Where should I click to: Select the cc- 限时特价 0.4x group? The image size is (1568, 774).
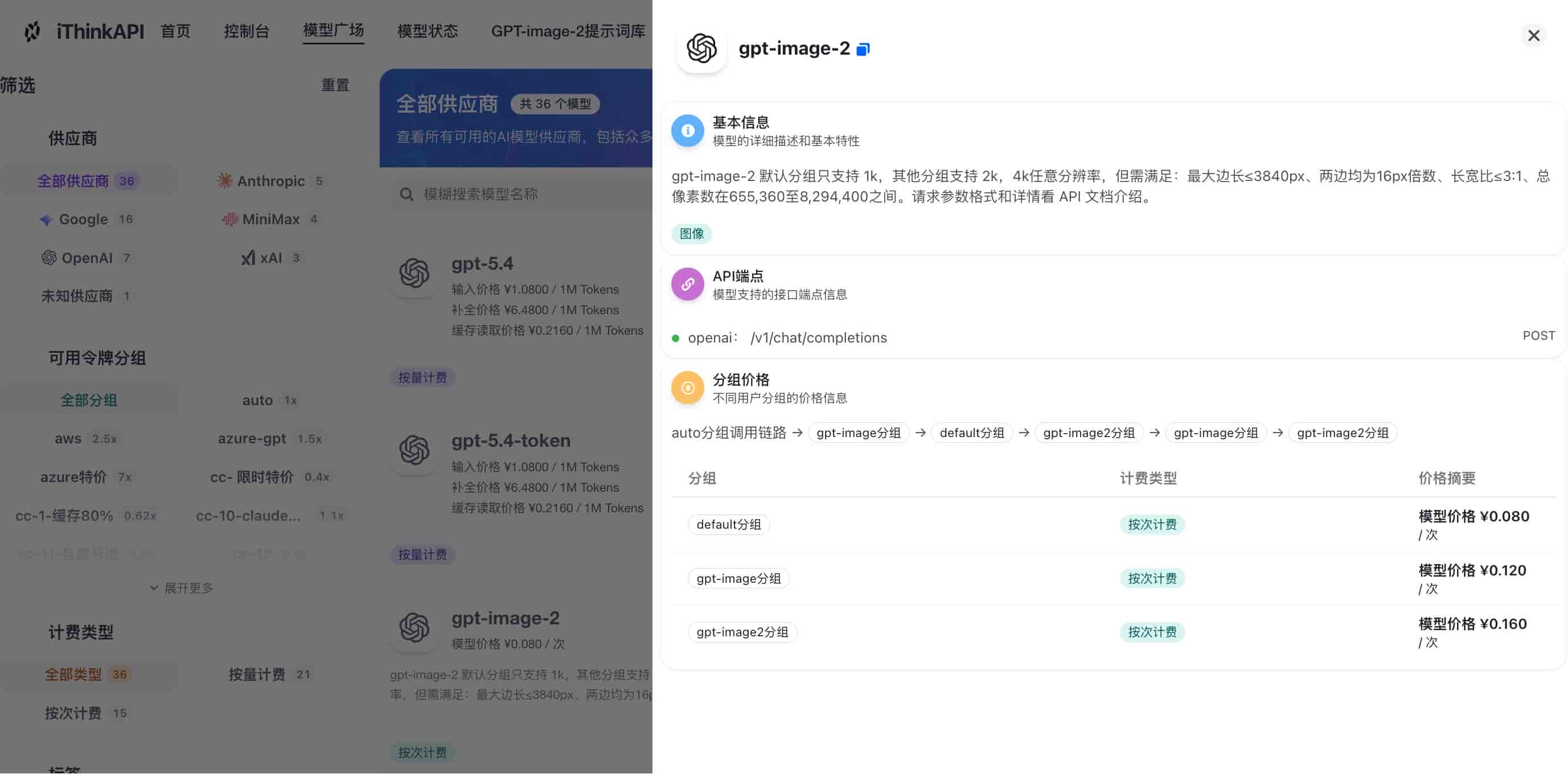(271, 477)
